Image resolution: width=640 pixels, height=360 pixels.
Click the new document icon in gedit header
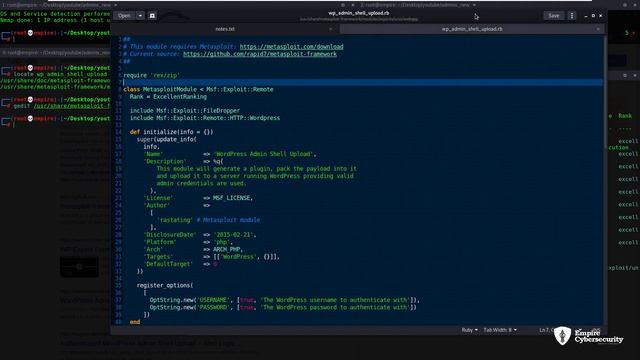(152, 16)
